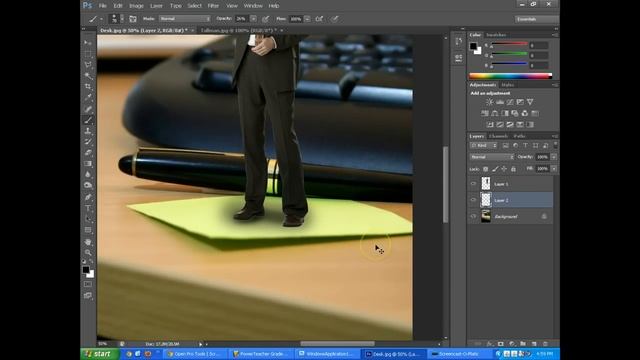
Task: Click the Windows start button
Action: (99, 354)
